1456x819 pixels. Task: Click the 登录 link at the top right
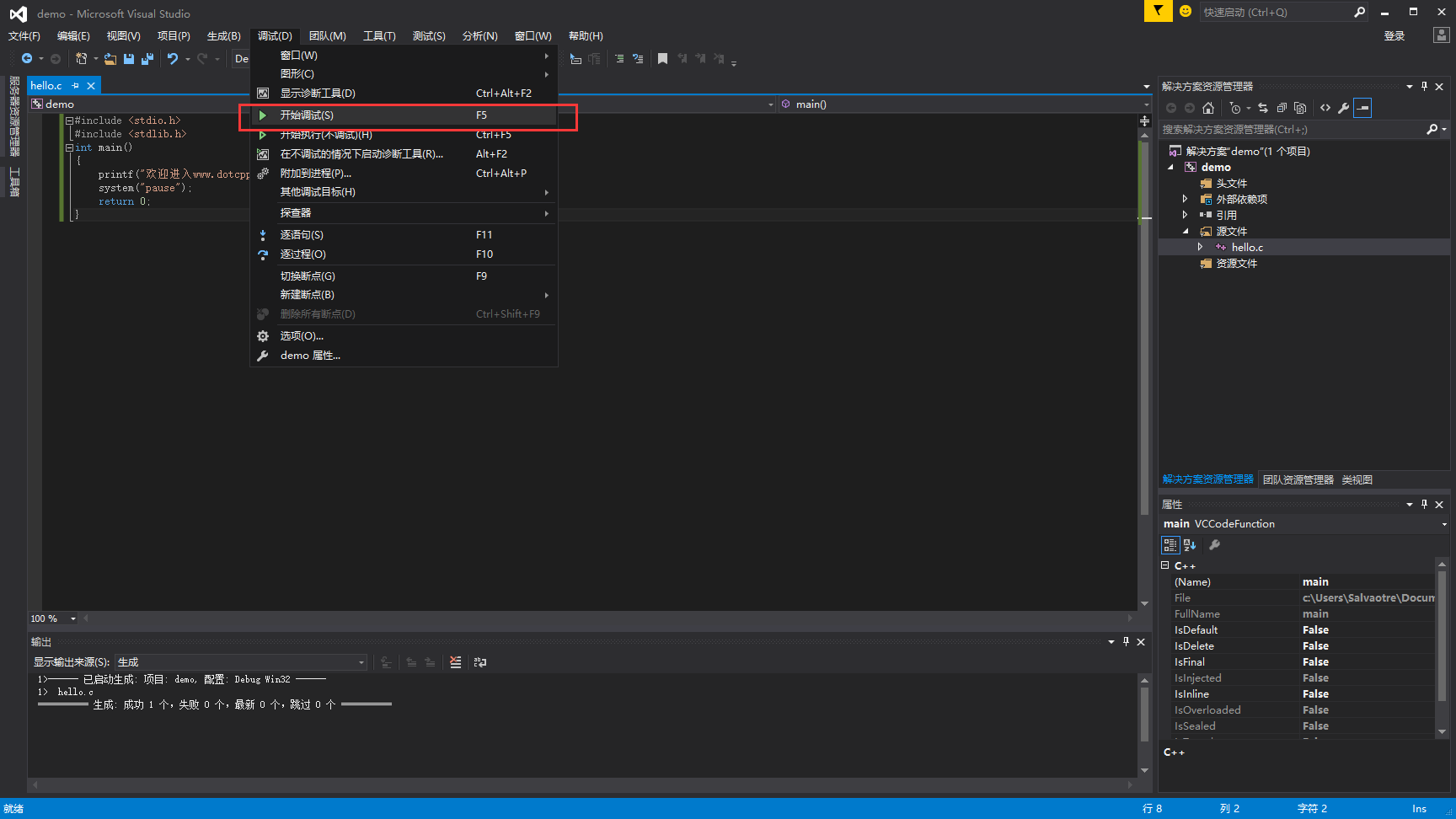(x=1394, y=35)
